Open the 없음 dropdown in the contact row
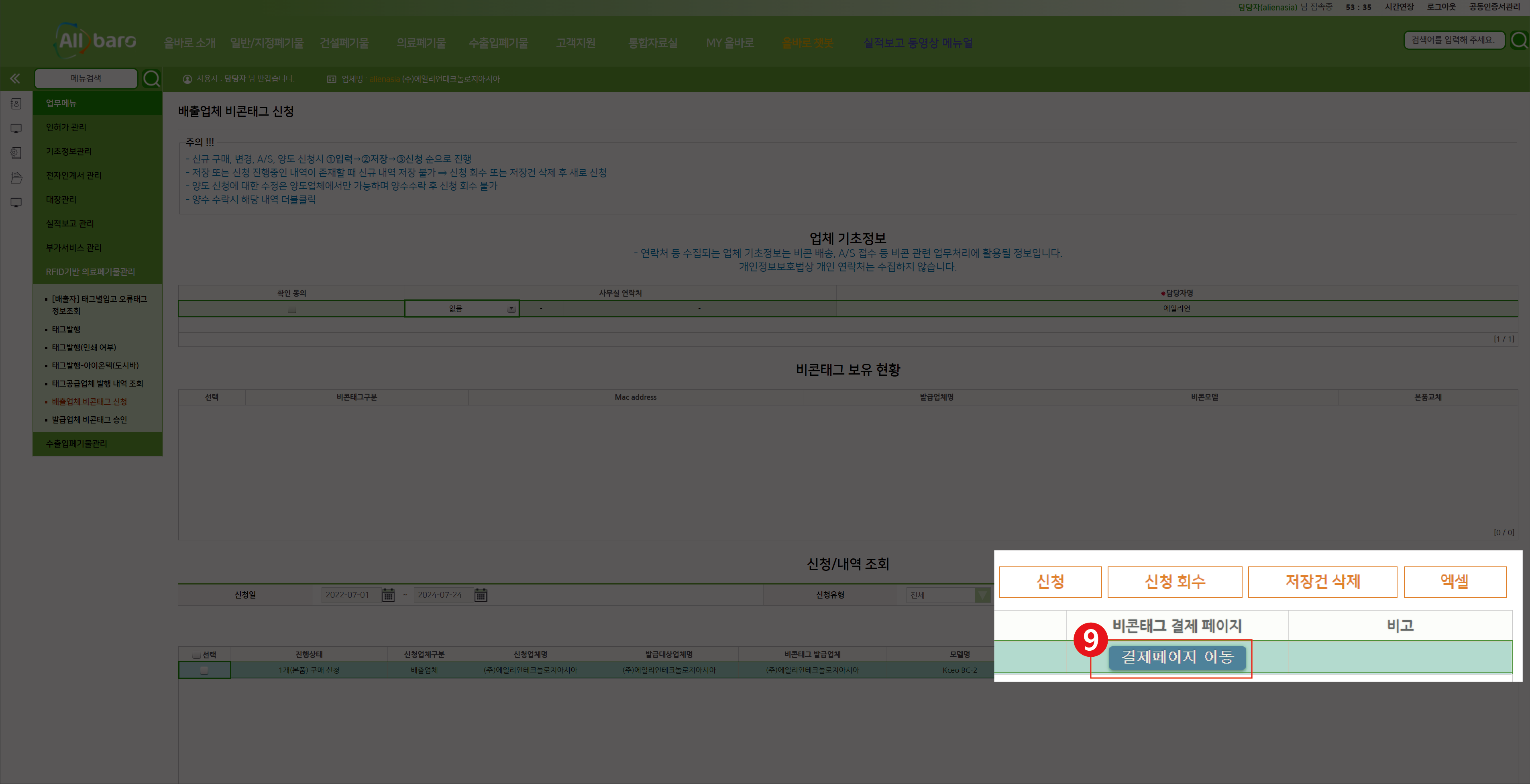This screenshot has height=784, width=1530. 509,308
